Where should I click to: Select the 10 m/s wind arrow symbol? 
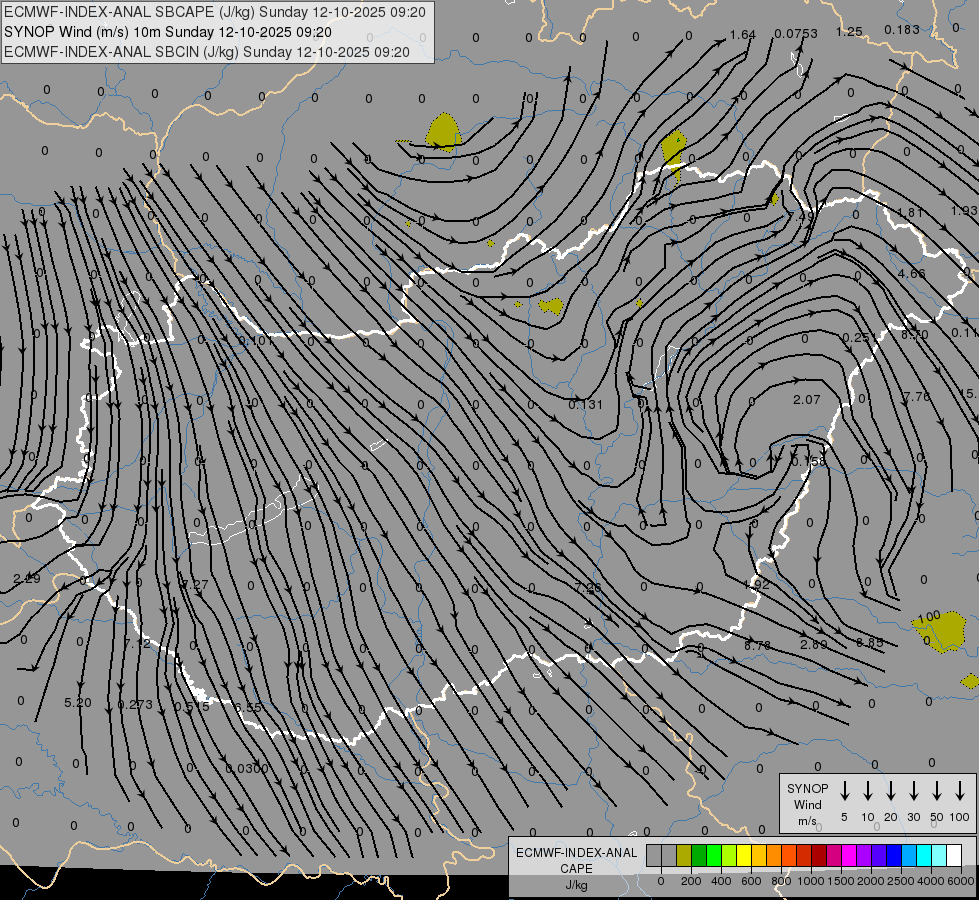tap(868, 791)
